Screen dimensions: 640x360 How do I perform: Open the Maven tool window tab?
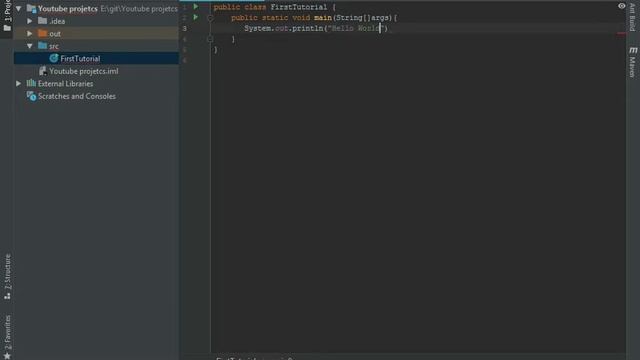[632, 62]
